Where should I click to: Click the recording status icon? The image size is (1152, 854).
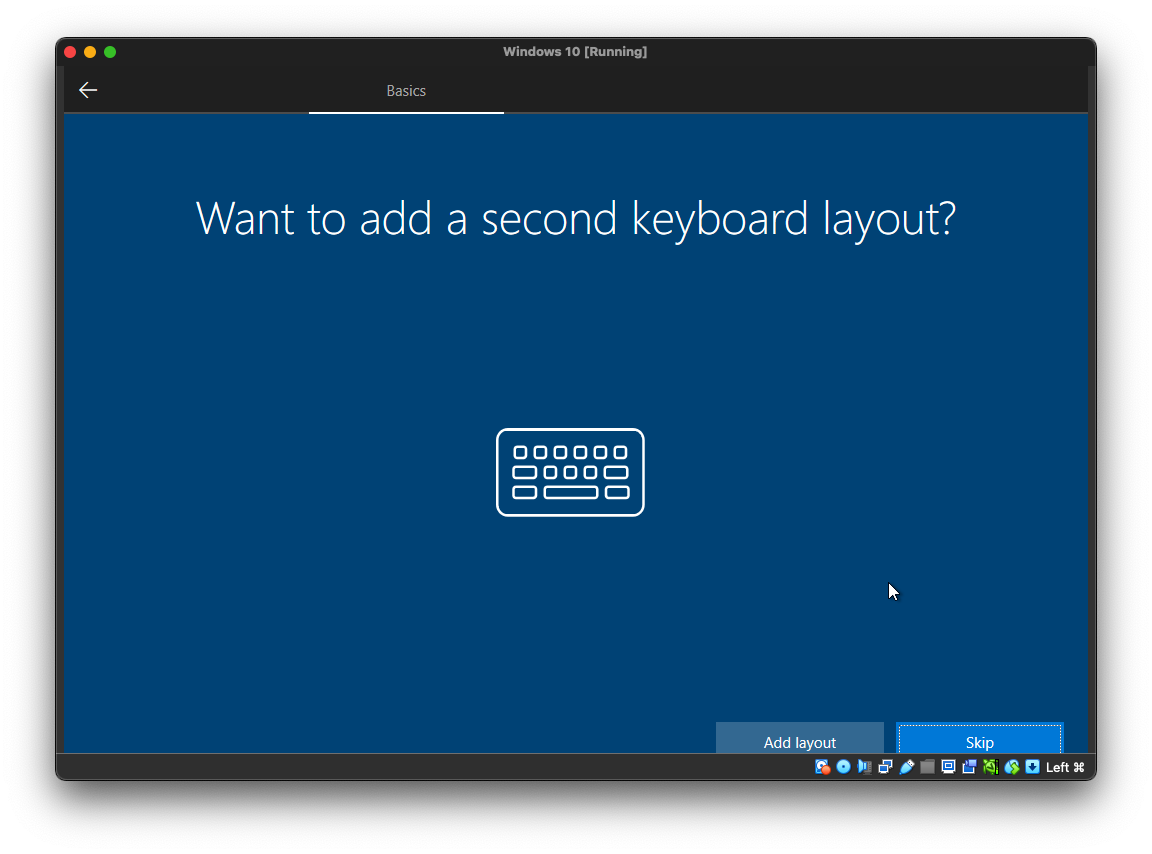click(x=969, y=767)
